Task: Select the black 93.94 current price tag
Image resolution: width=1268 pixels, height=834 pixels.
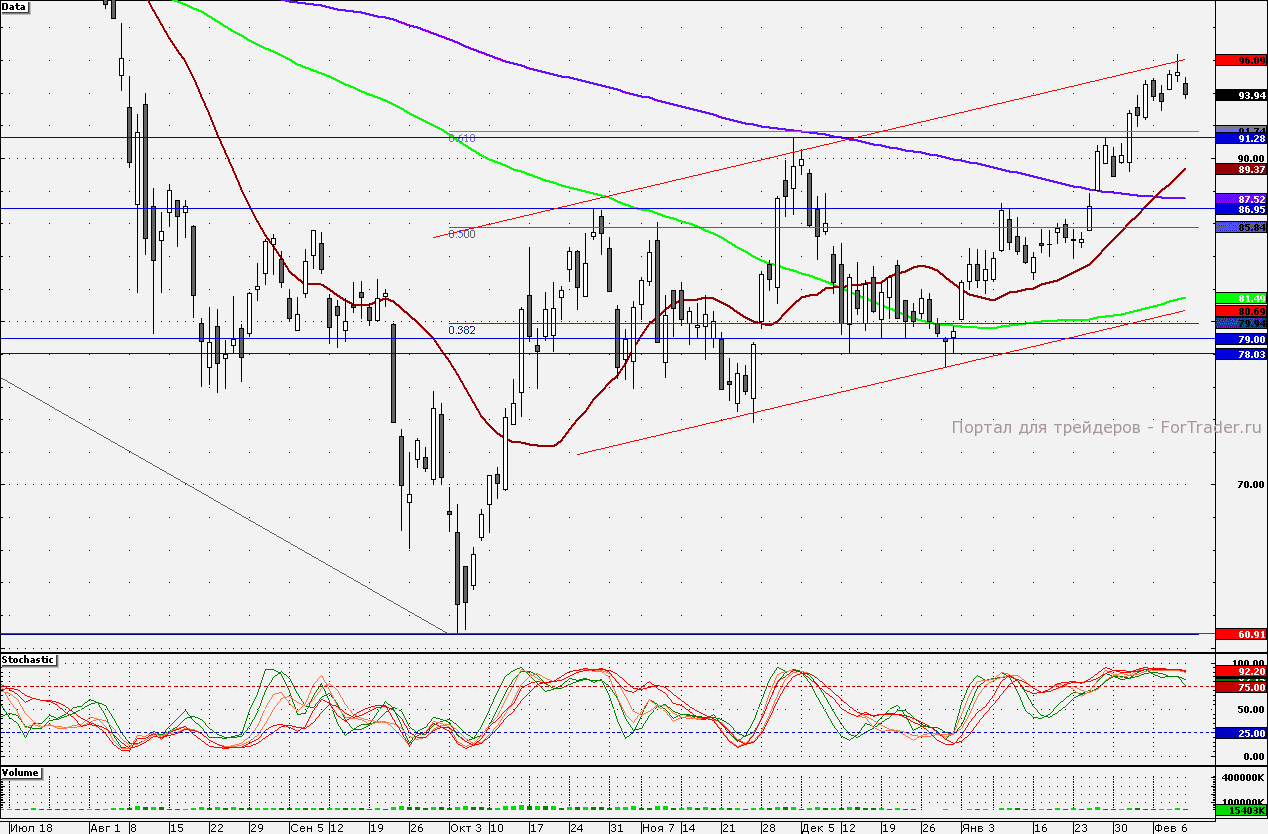Action: point(1239,95)
